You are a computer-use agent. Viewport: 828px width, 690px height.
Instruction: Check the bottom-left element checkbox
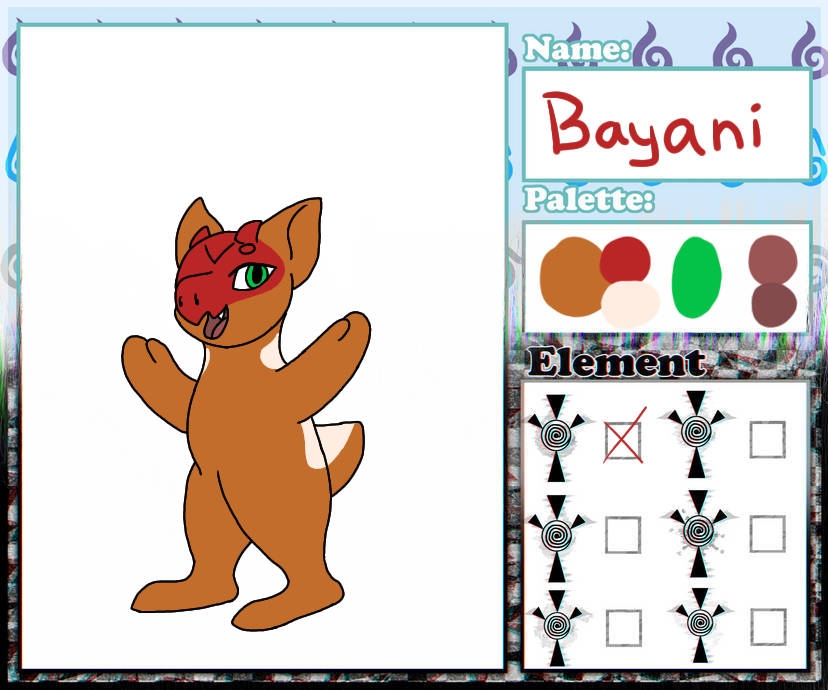tap(623, 627)
